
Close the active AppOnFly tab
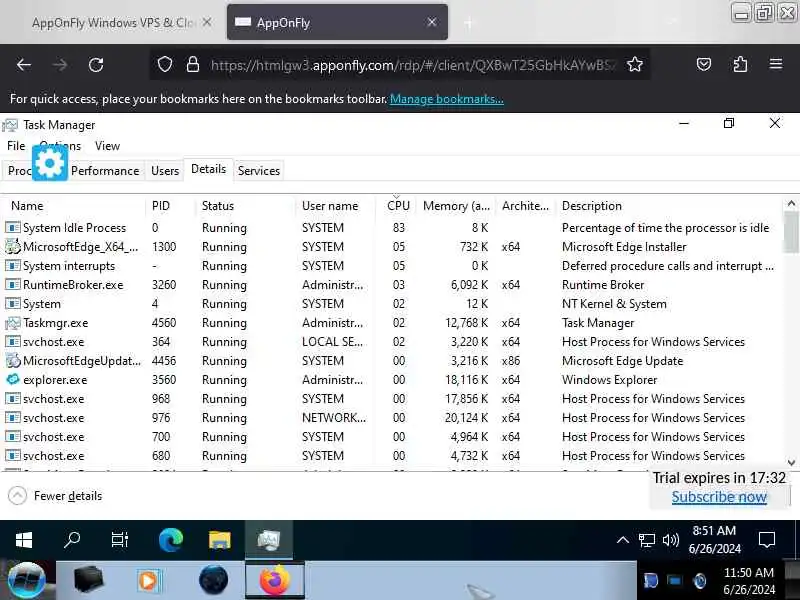pos(432,22)
